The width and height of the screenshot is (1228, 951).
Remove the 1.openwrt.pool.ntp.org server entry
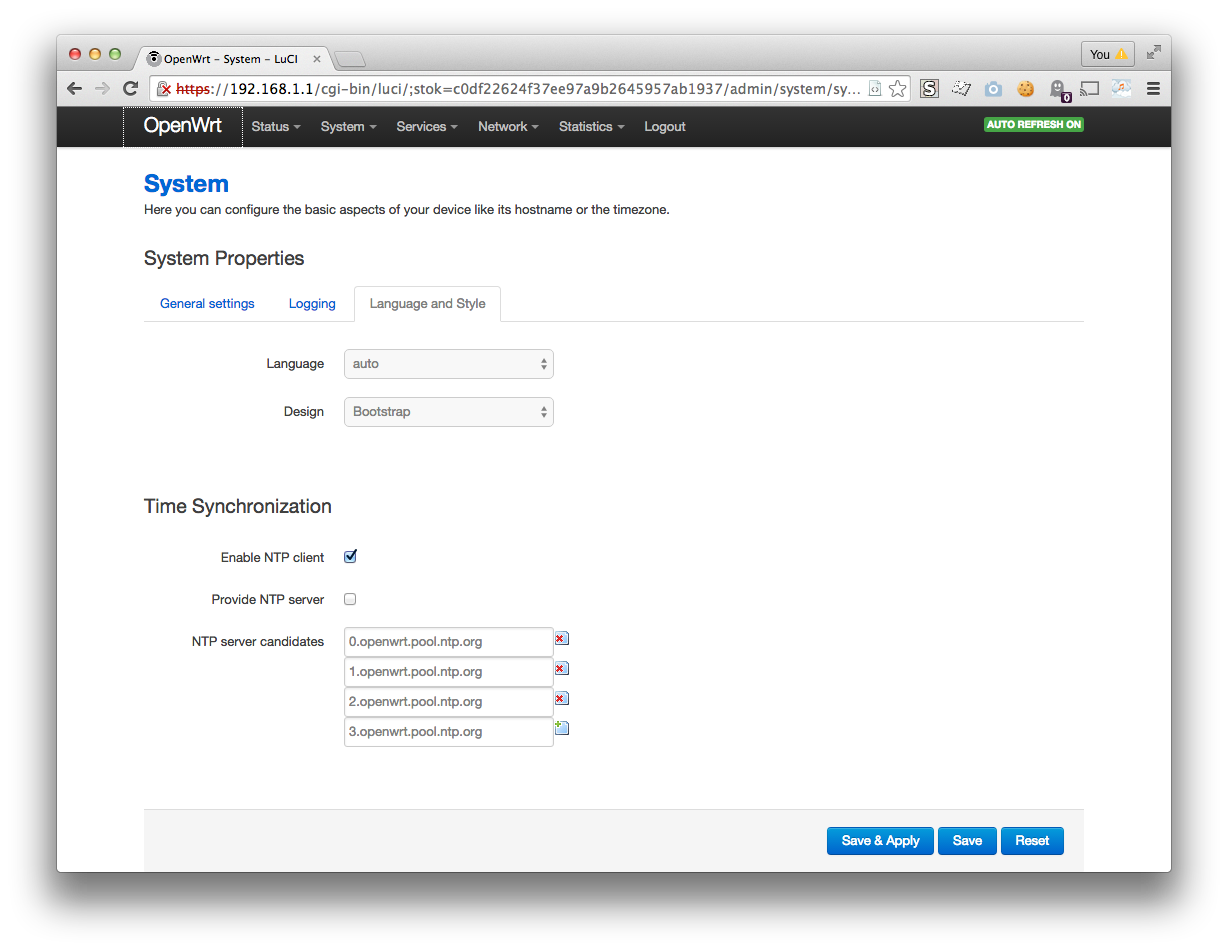click(x=561, y=668)
